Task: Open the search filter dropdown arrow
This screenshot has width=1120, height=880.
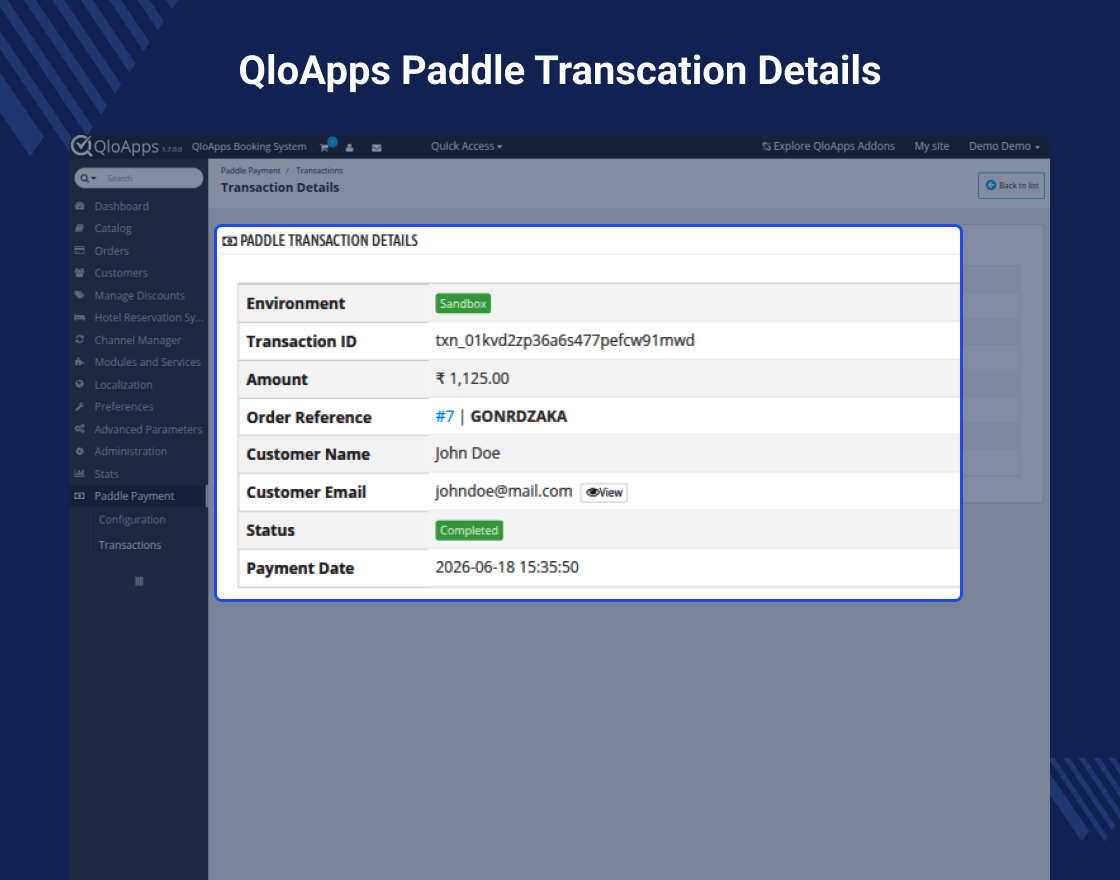Action: point(88,178)
